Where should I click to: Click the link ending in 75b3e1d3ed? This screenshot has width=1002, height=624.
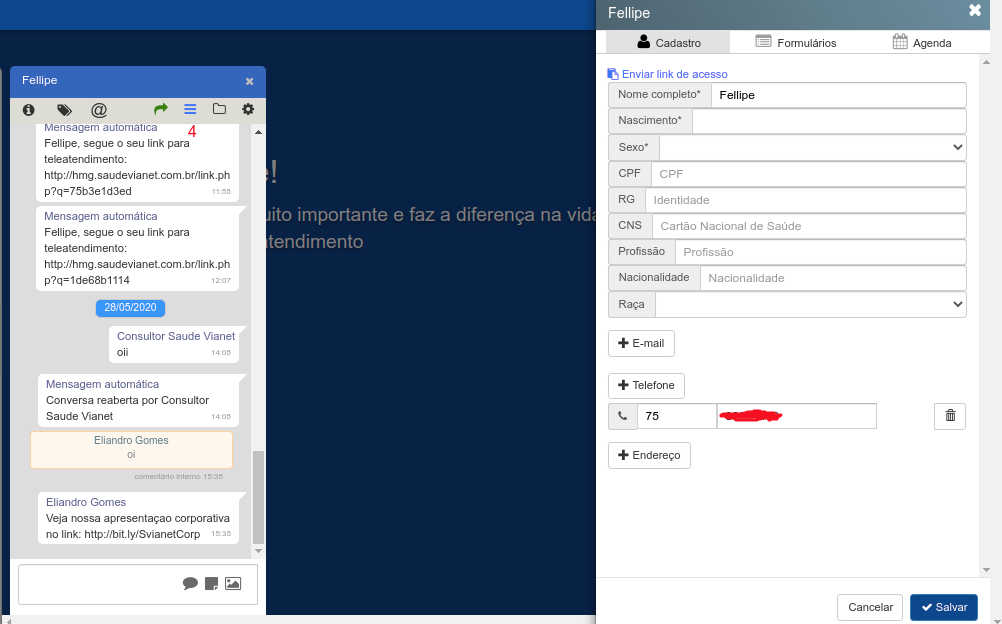[x=137, y=183]
